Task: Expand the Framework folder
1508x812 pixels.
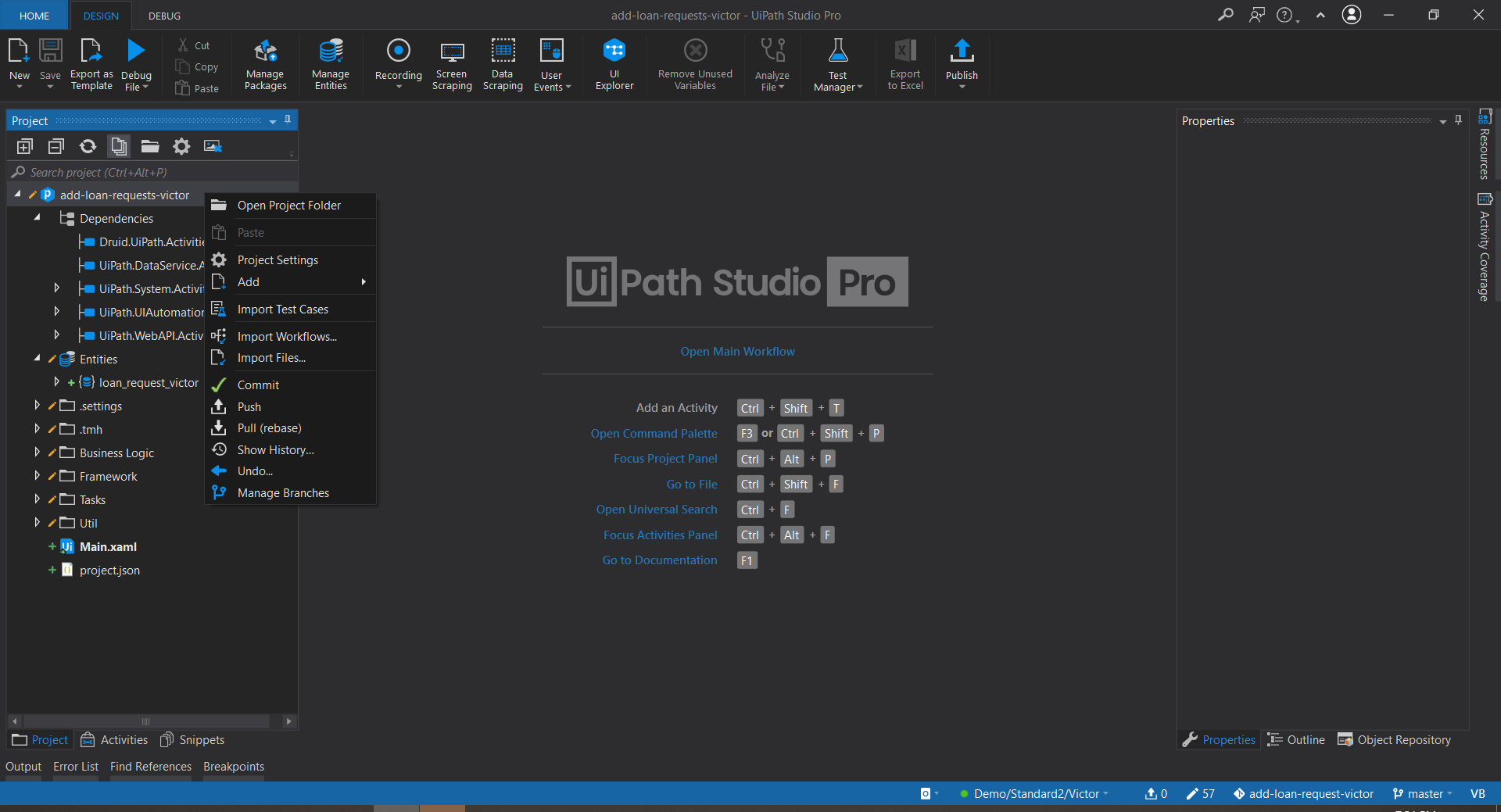Action: (37, 476)
